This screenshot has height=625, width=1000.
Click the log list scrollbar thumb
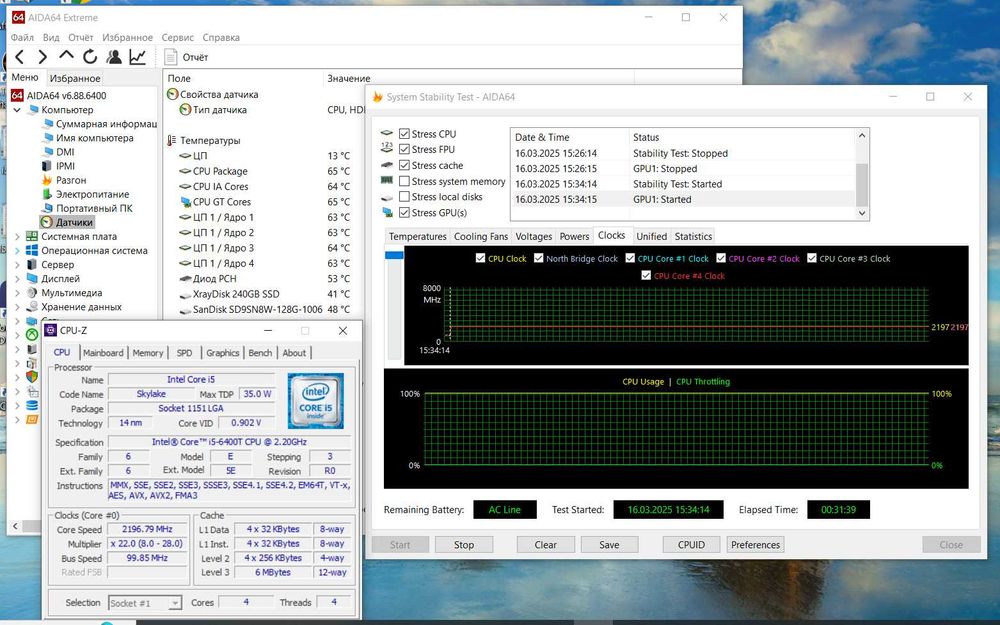pyautogui.click(x=862, y=185)
